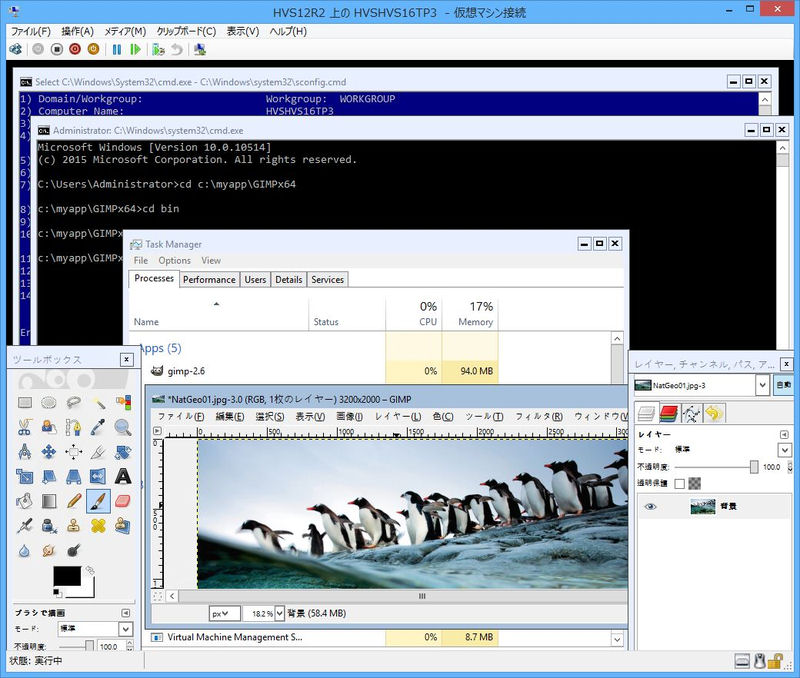Select the Bucket Fill tool
800x678 pixels.
coord(24,501)
